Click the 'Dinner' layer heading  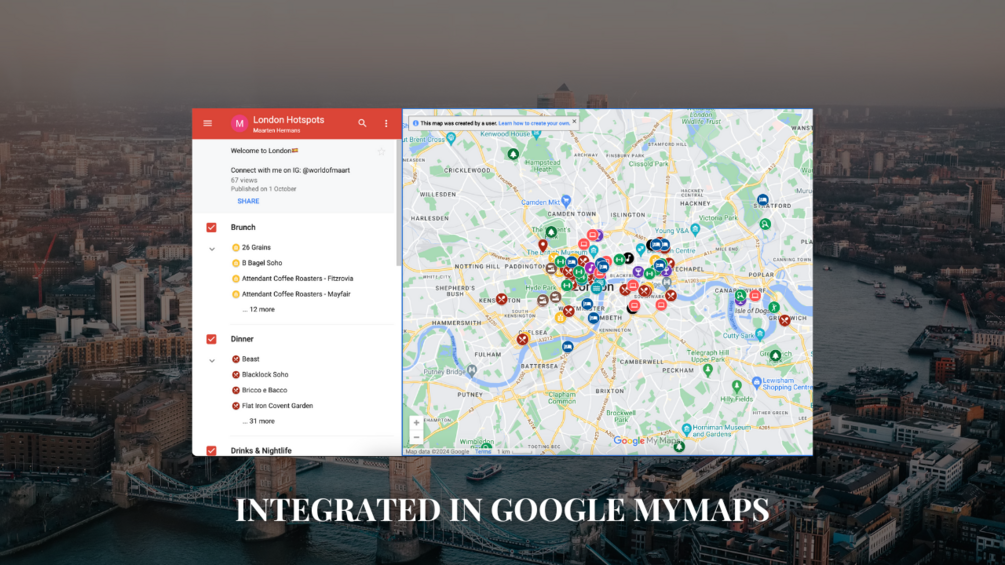click(x=242, y=339)
